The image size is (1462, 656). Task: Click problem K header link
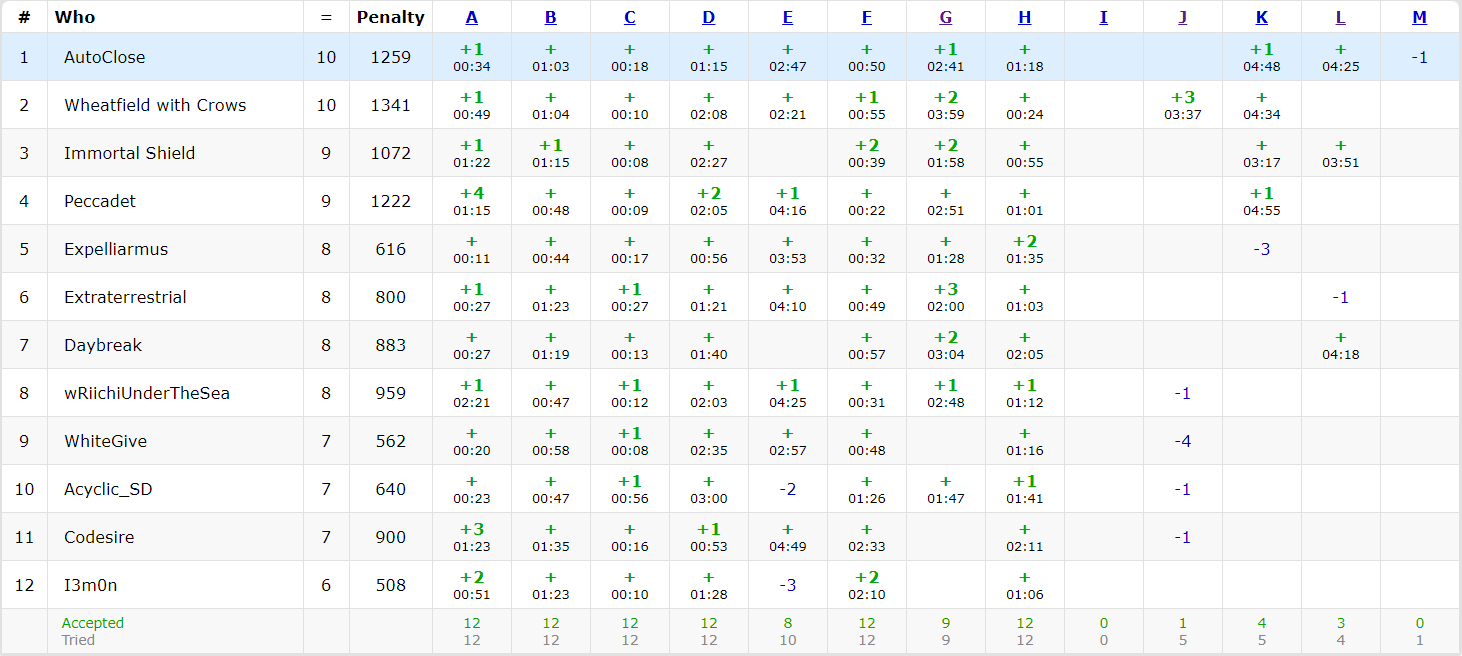pos(1261,17)
